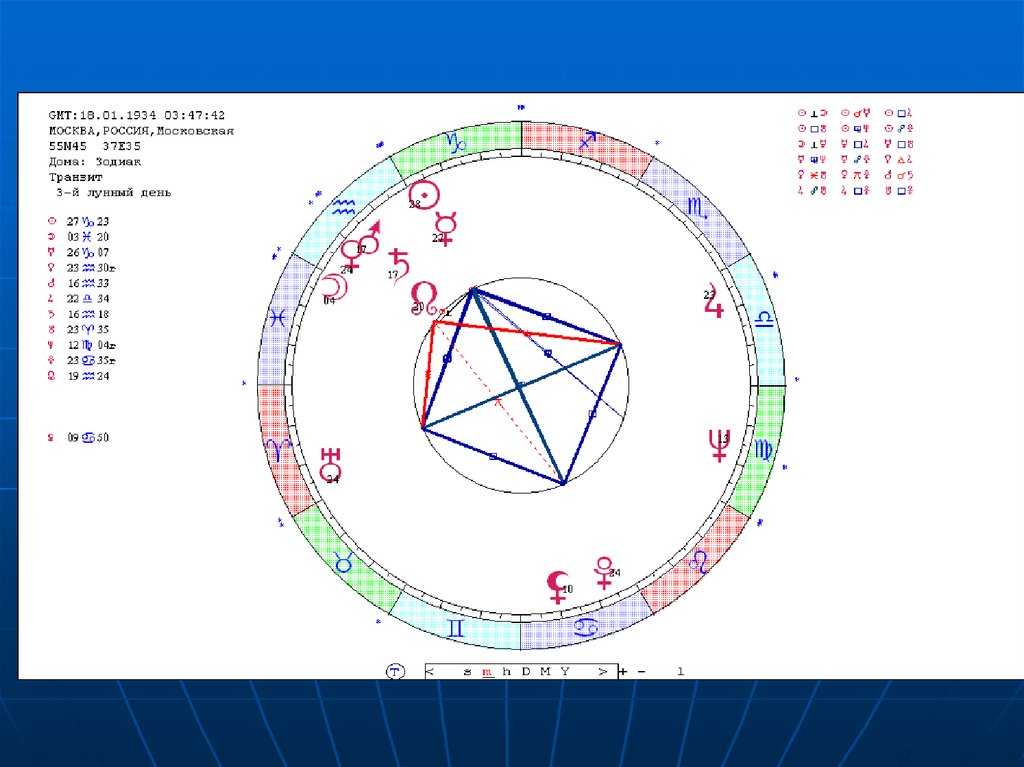The image size is (1024, 767).
Task: Click the coordinates '55N45 37E35'
Action: (x=95, y=146)
